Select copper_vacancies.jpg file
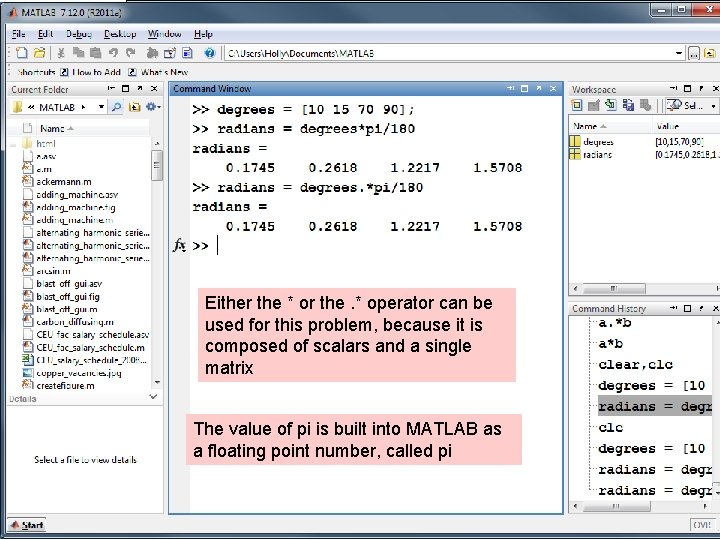The image size is (720, 540). pyautogui.click(x=79, y=373)
